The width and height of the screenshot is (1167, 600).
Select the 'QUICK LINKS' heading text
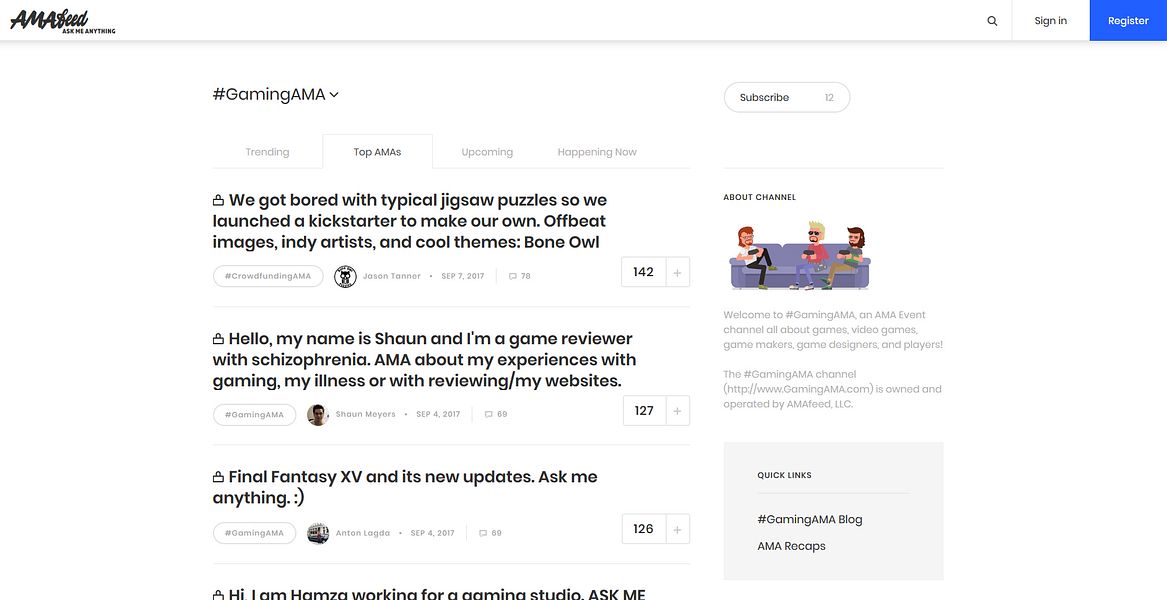pos(784,475)
